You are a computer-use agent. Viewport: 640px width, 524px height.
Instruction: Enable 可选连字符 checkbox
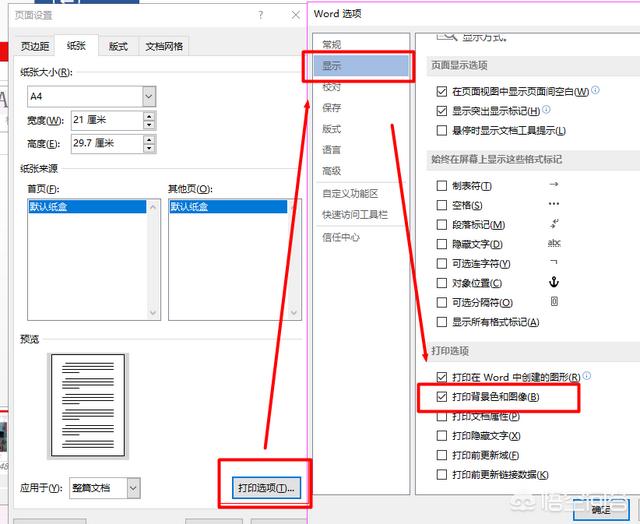pyautogui.click(x=442, y=264)
